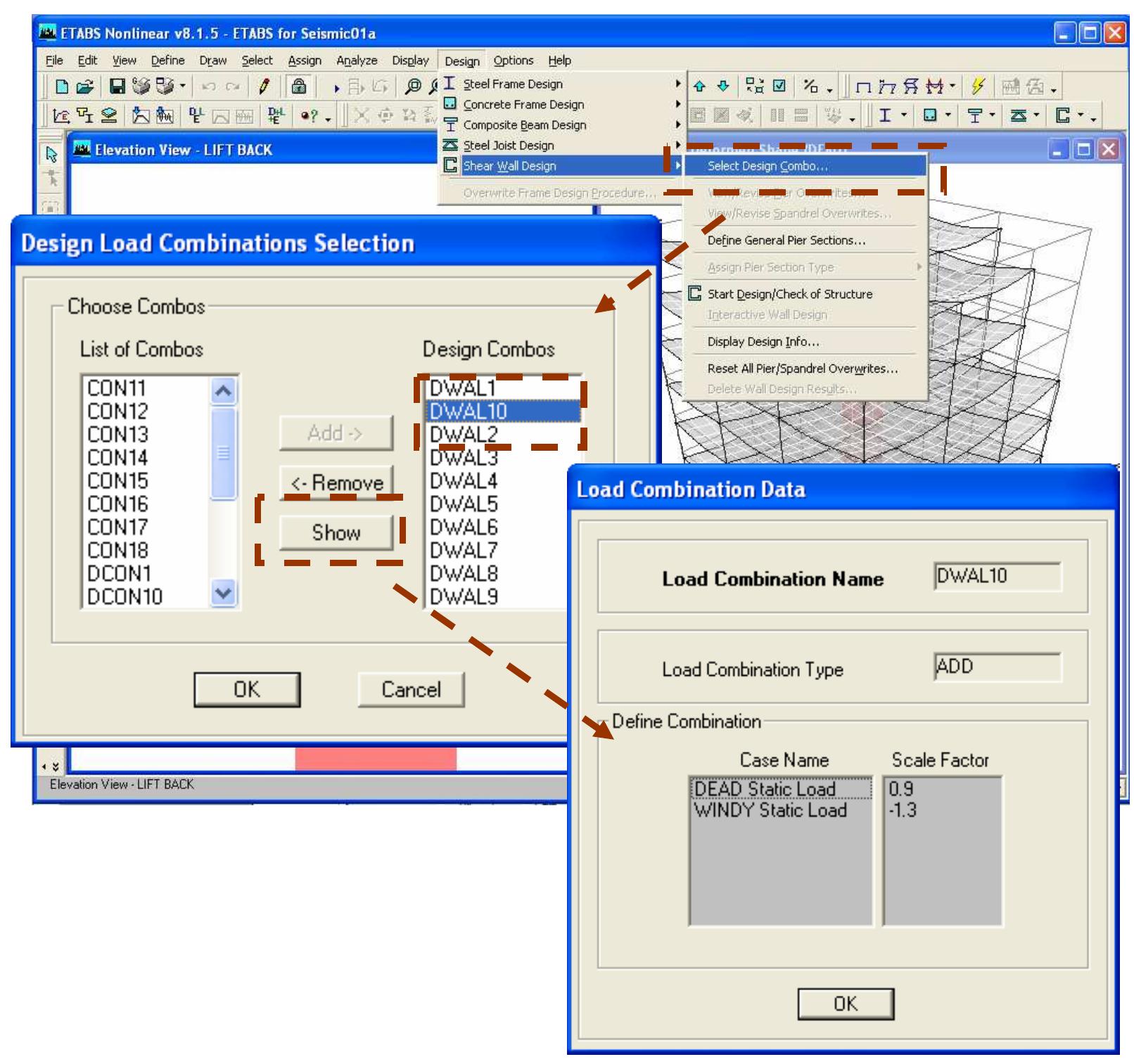Click the Pointer select tool in side toolbar
This screenshot has width=1134, height=1064.
point(51,154)
